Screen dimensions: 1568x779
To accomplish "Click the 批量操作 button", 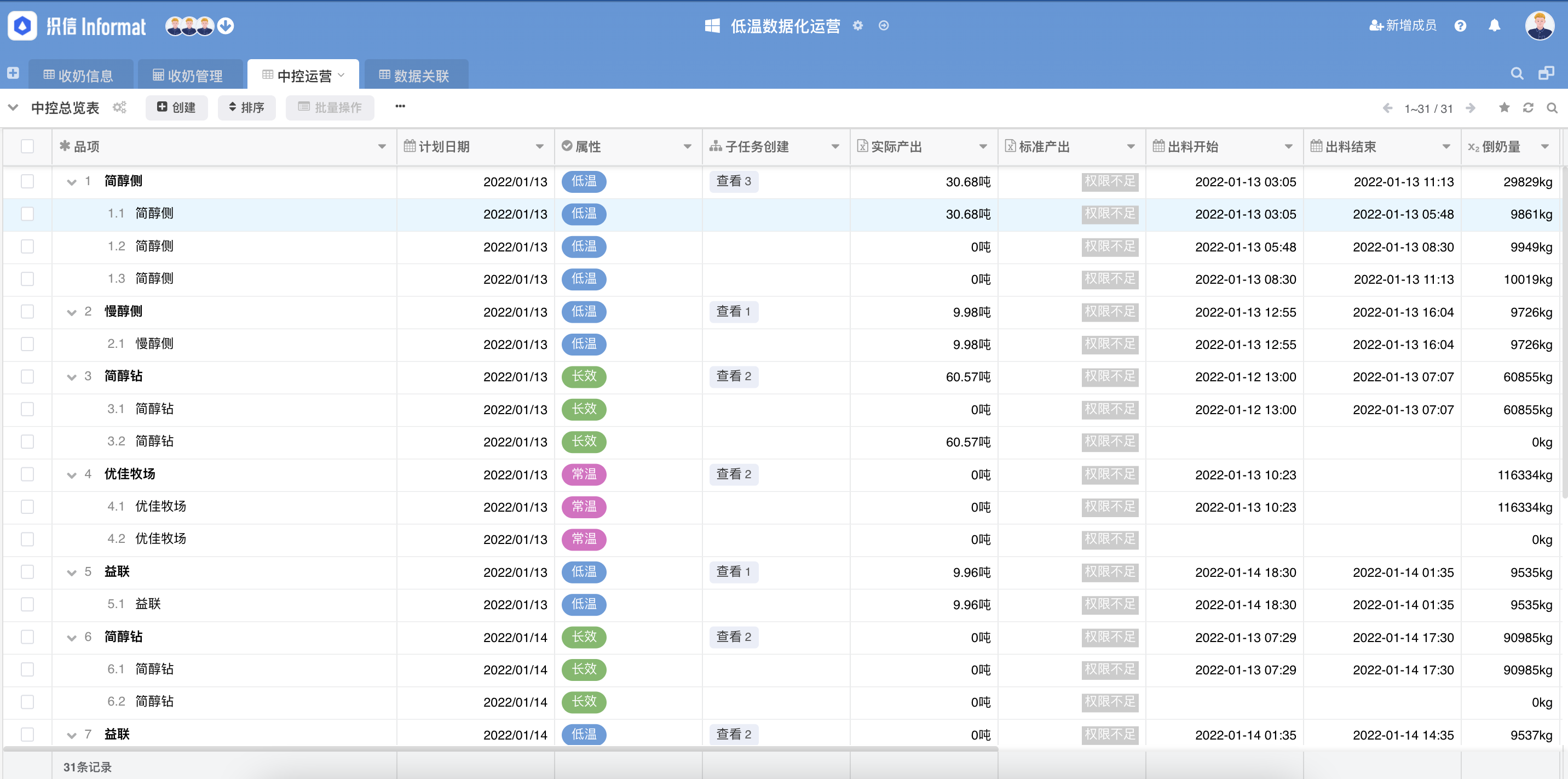I will click(x=330, y=108).
